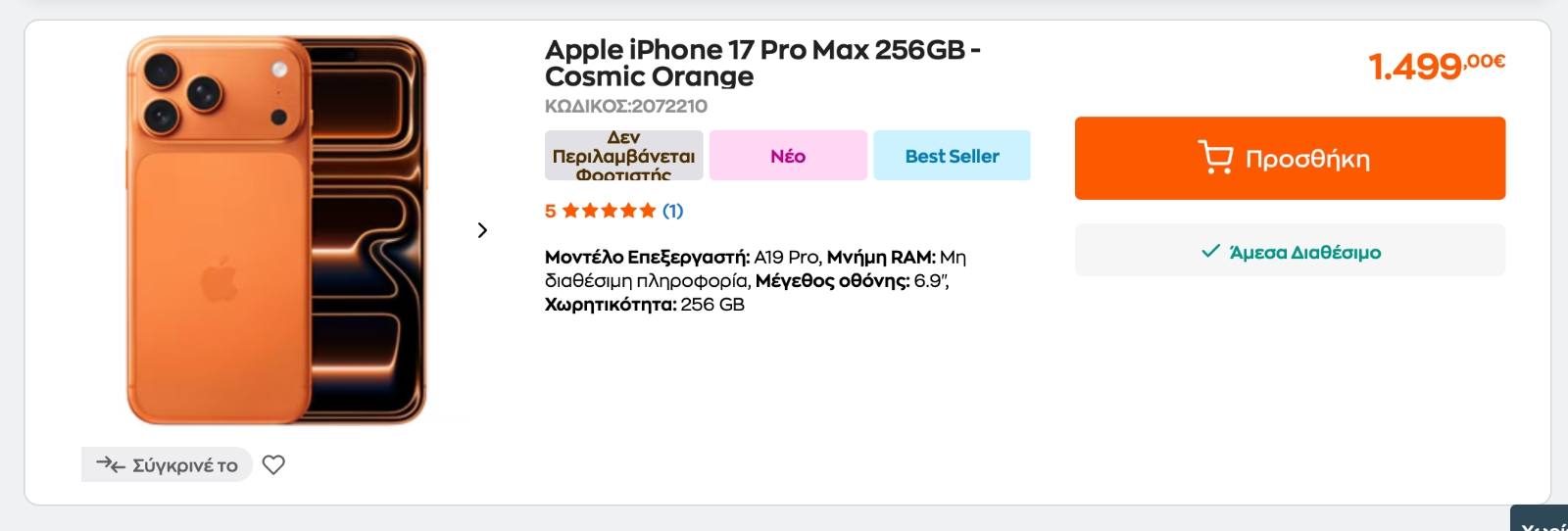Click the Σύγκρινέ το compare label
Screen dimensions: 1568x531
[185, 465]
